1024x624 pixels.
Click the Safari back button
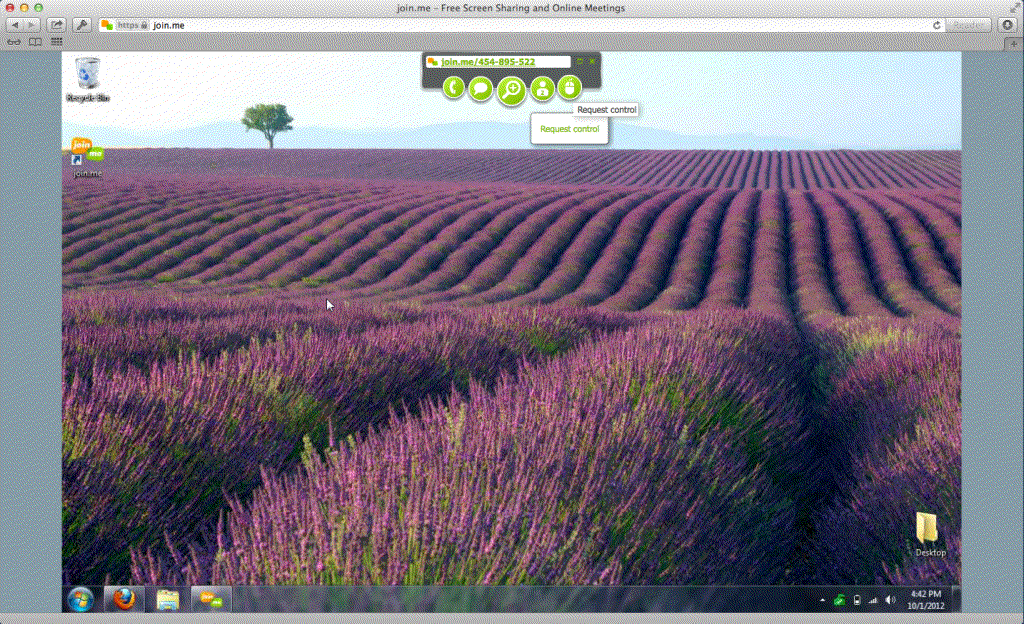tap(16, 24)
